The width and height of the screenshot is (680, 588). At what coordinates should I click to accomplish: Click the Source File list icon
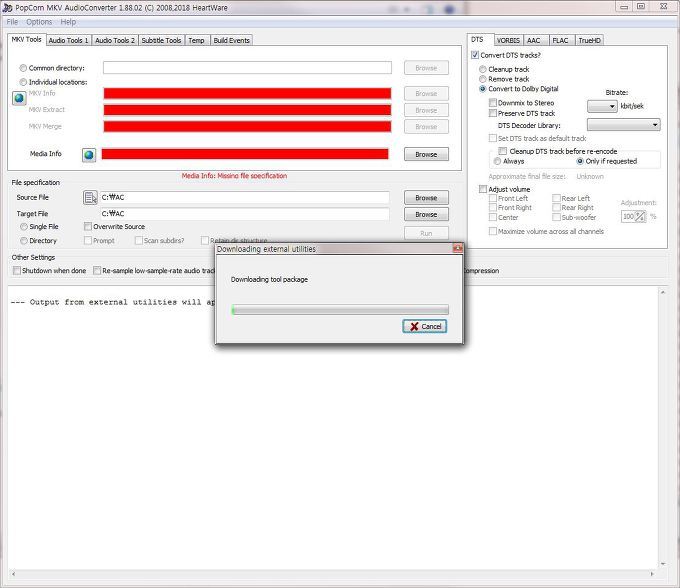[x=90, y=198]
